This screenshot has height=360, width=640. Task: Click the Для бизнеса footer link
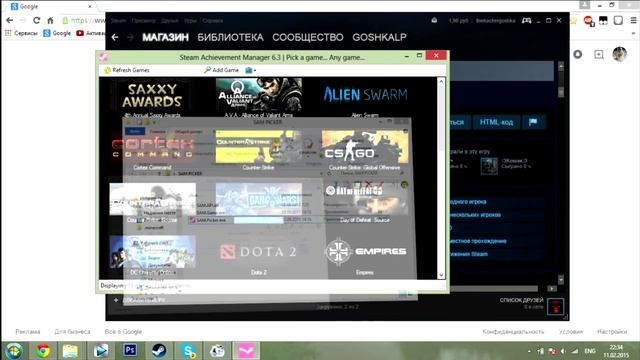click(72, 331)
